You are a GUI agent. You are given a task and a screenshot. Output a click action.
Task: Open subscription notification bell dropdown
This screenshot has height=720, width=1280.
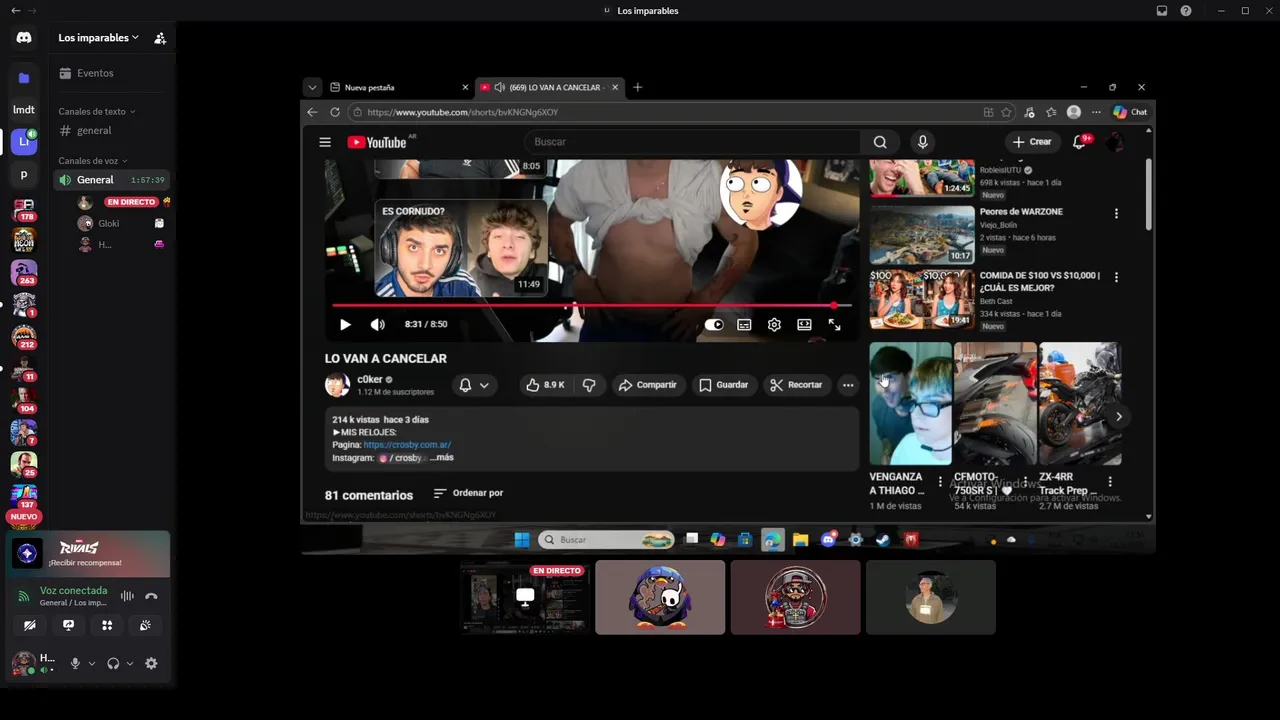pyautogui.click(x=474, y=385)
